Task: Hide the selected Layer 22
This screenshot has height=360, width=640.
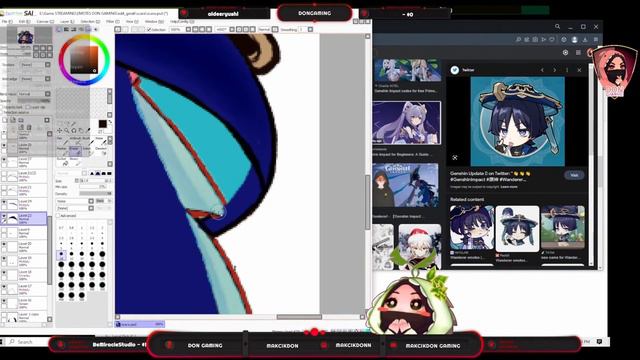Action: [4, 216]
